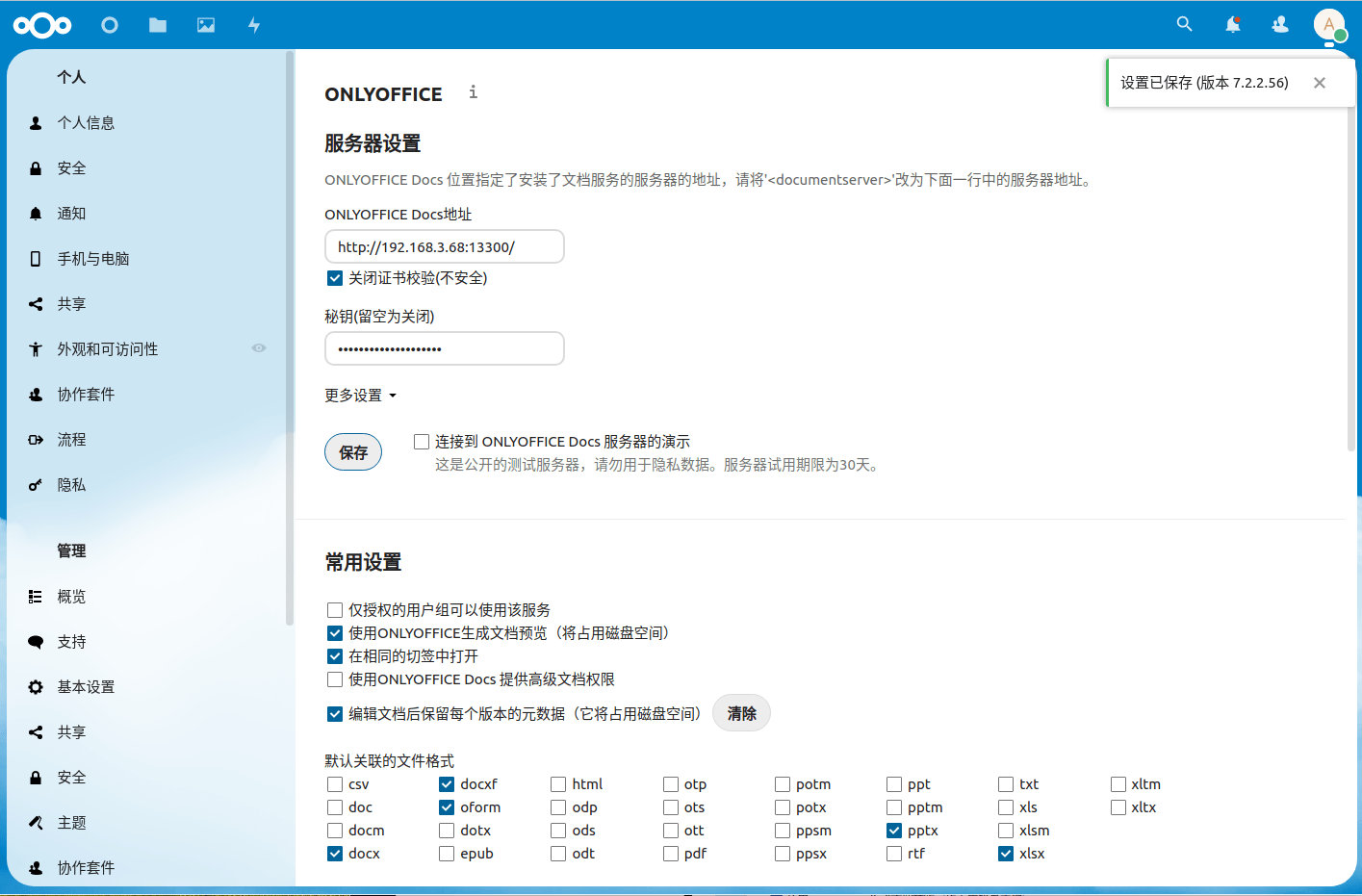Check the xltx format box
Screen dimensions: 1362x896
(x=1118, y=807)
